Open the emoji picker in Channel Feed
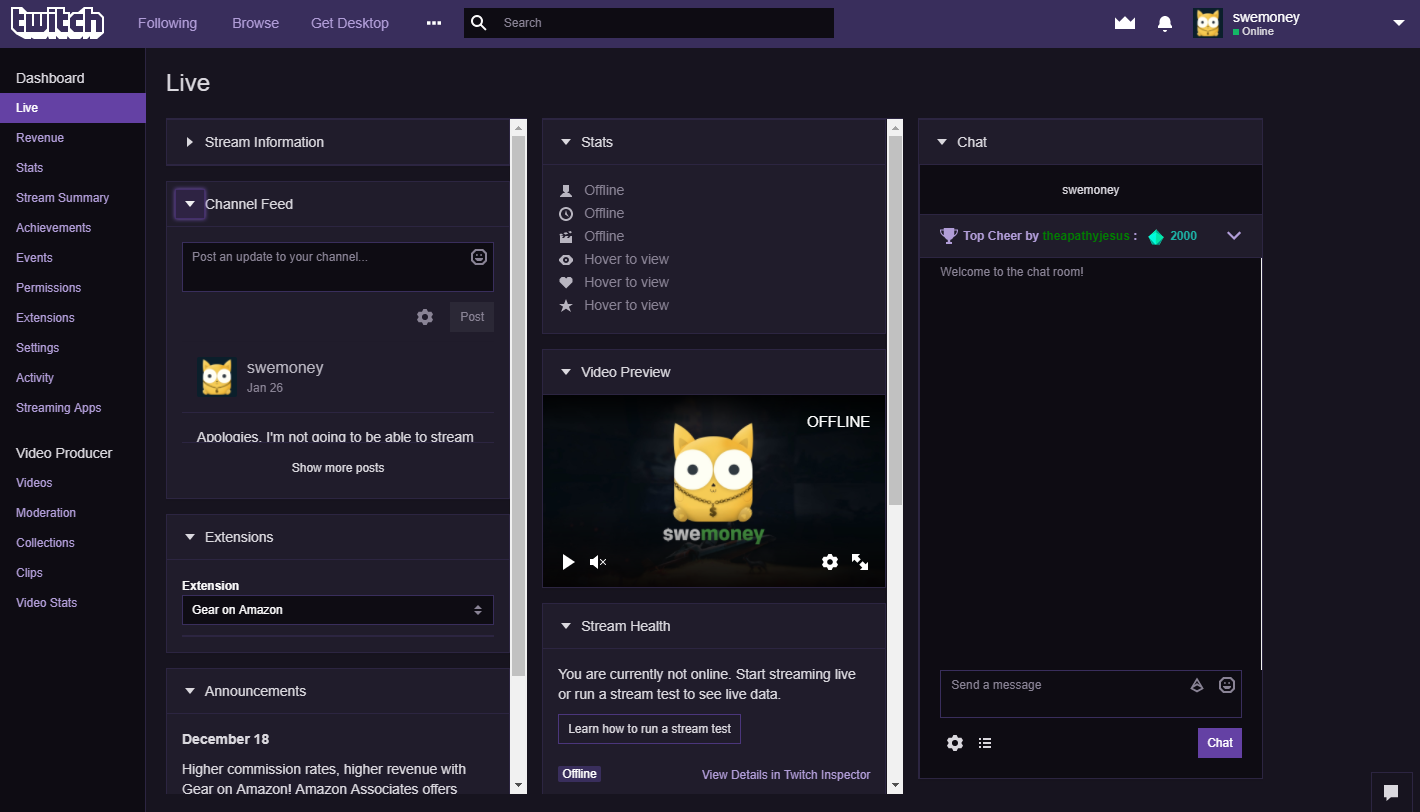The height and width of the screenshot is (812, 1420). [479, 257]
